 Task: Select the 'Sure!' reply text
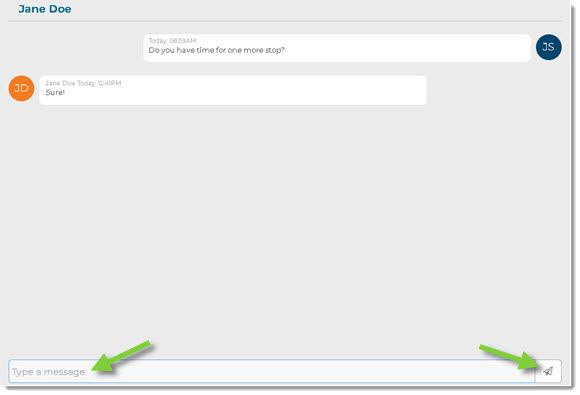(55, 92)
